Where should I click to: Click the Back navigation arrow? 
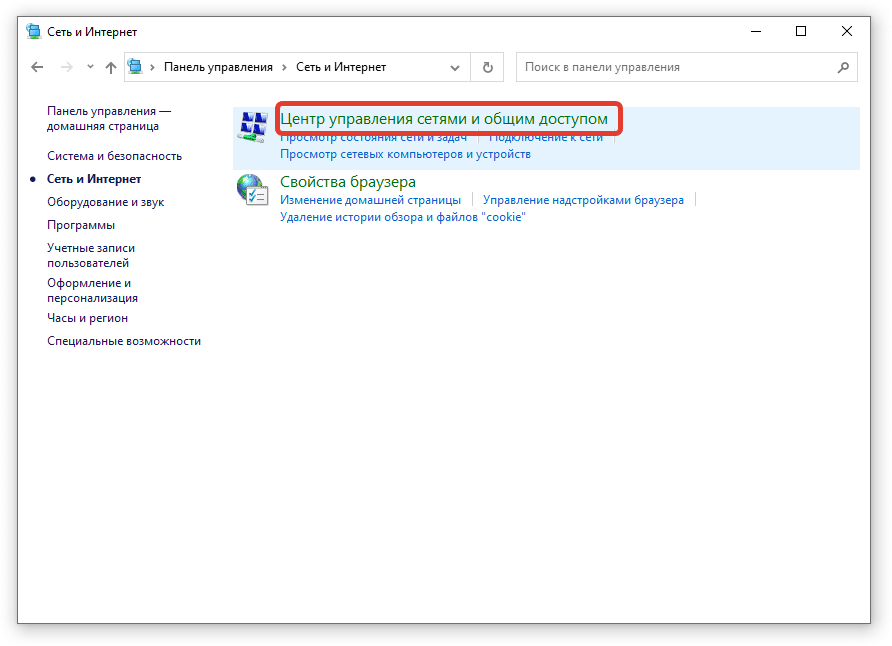click(37, 67)
